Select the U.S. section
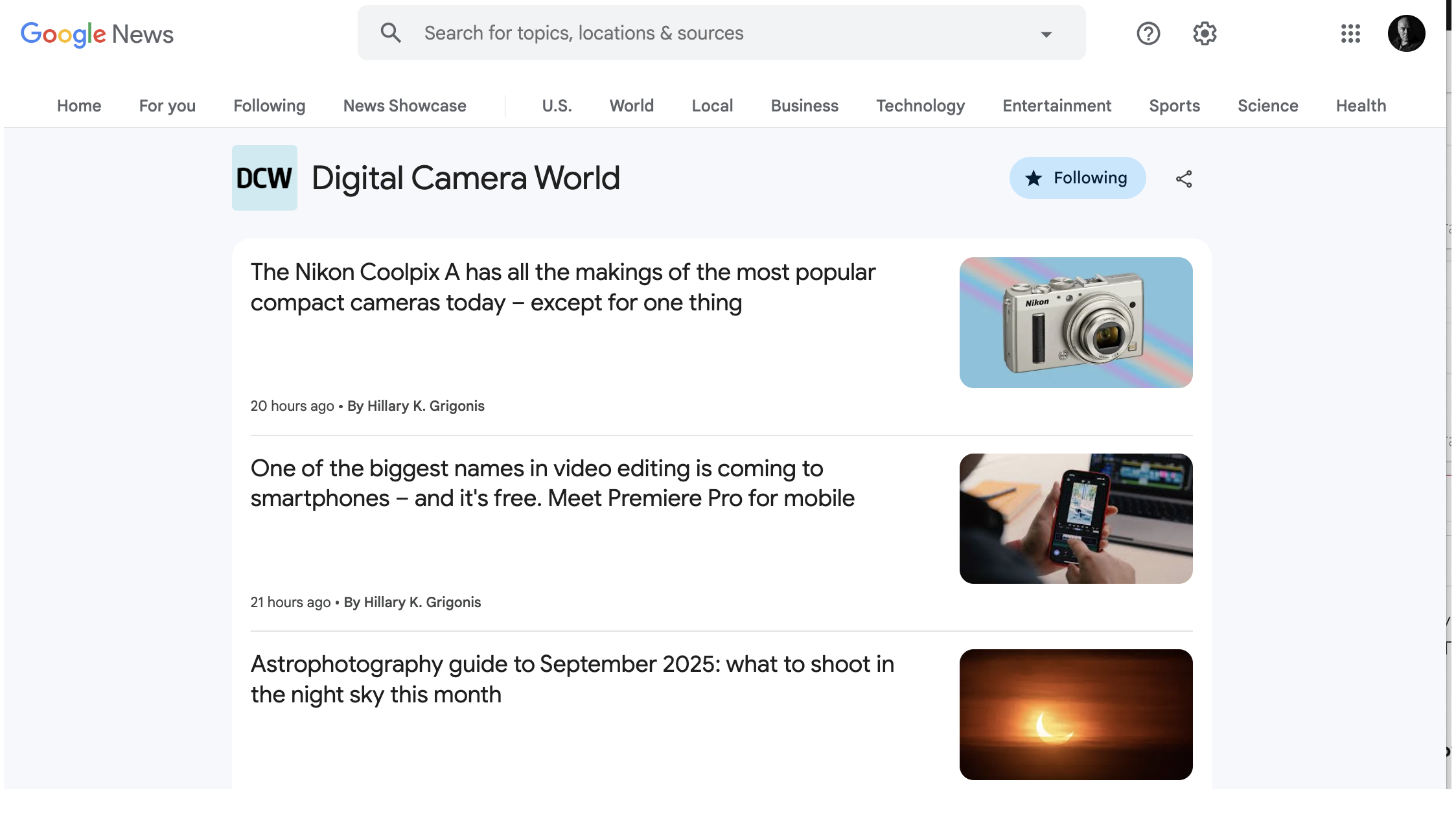The width and height of the screenshot is (1456, 819). point(557,106)
